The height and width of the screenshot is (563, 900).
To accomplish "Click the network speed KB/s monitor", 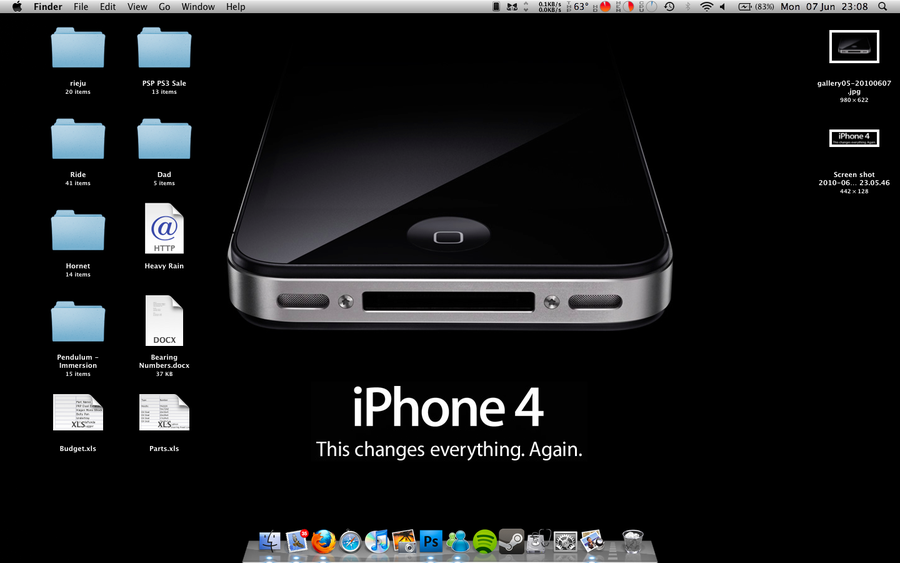I will pos(549,7).
